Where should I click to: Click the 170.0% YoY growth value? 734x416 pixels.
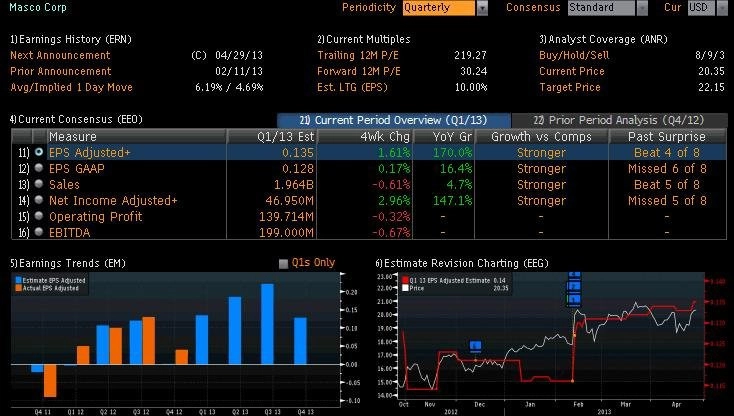coord(453,153)
